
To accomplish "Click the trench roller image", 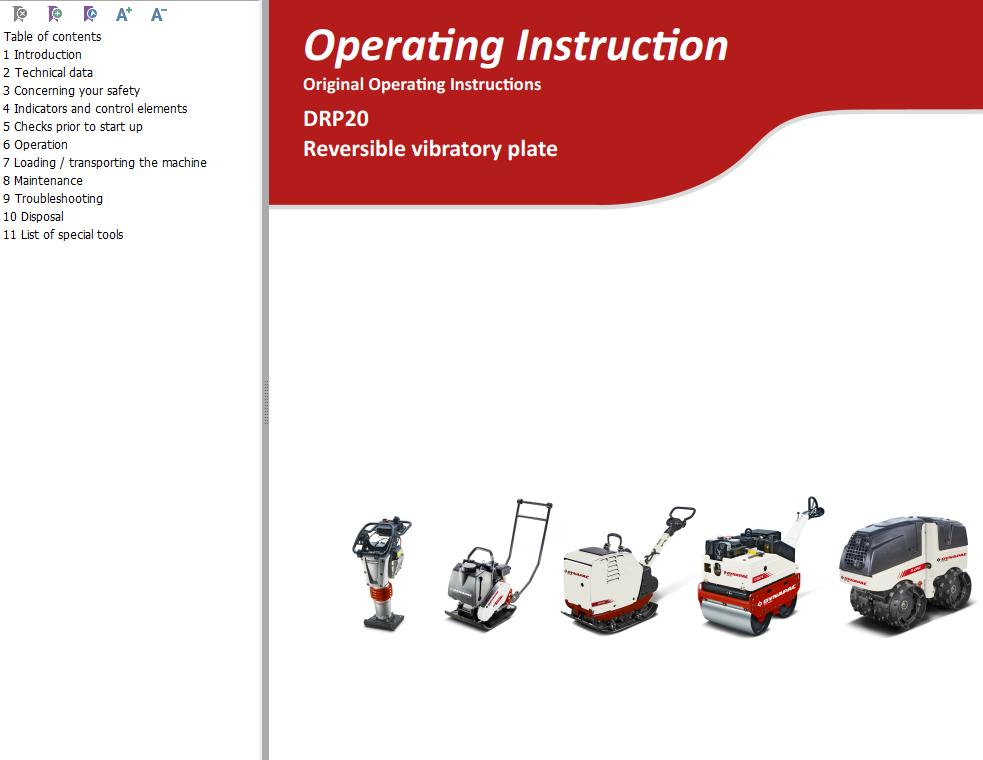I will coord(906,574).
